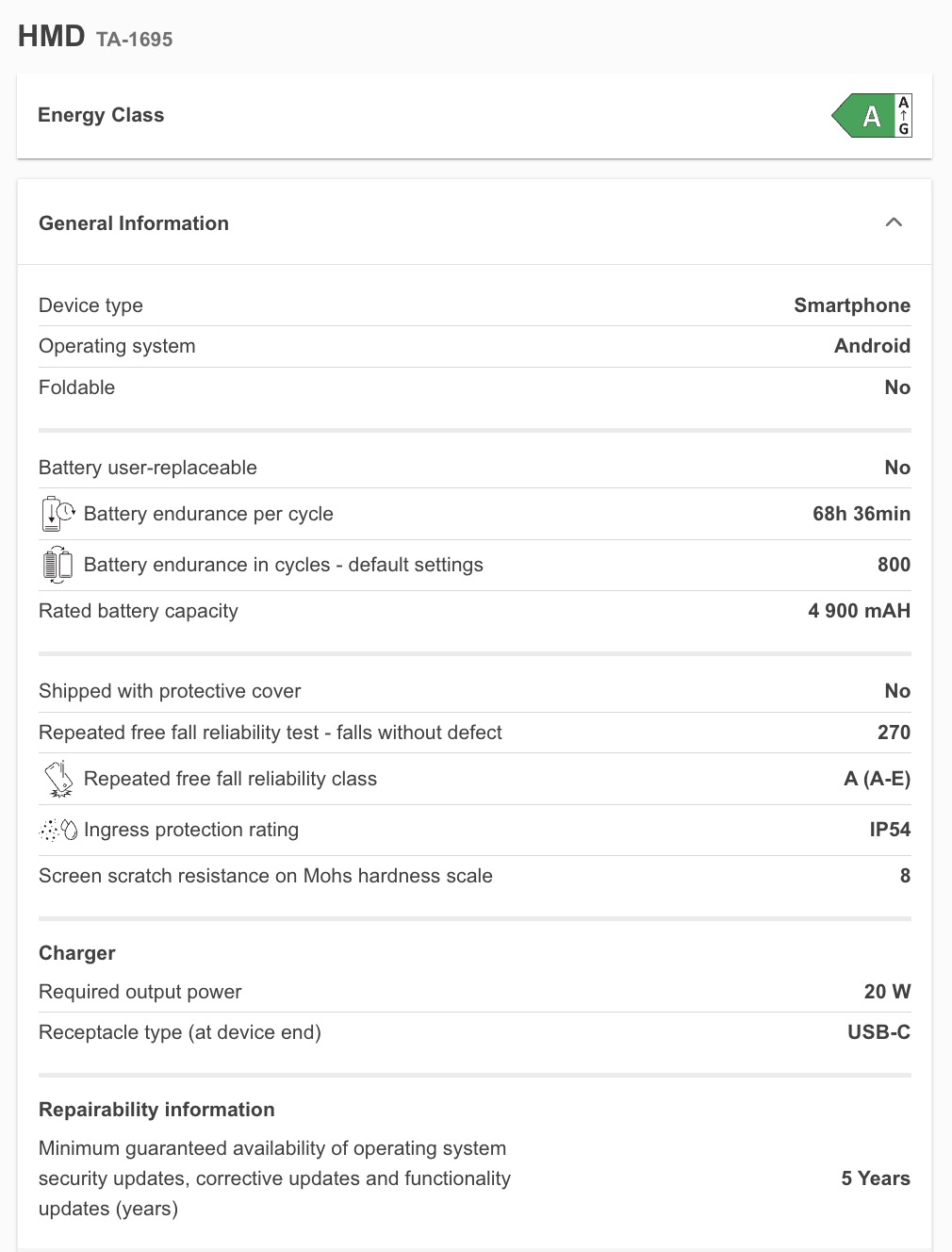Click the General Information section header
The height and width of the screenshot is (1252, 952).
(134, 223)
